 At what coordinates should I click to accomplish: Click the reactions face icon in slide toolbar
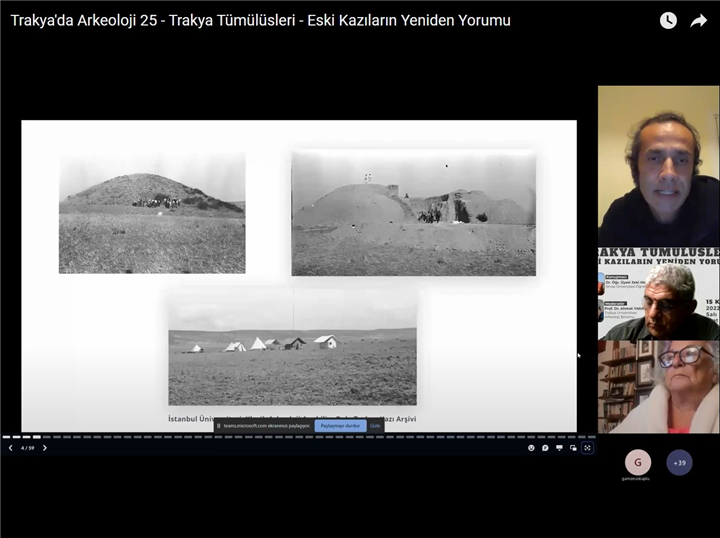[x=531, y=448]
